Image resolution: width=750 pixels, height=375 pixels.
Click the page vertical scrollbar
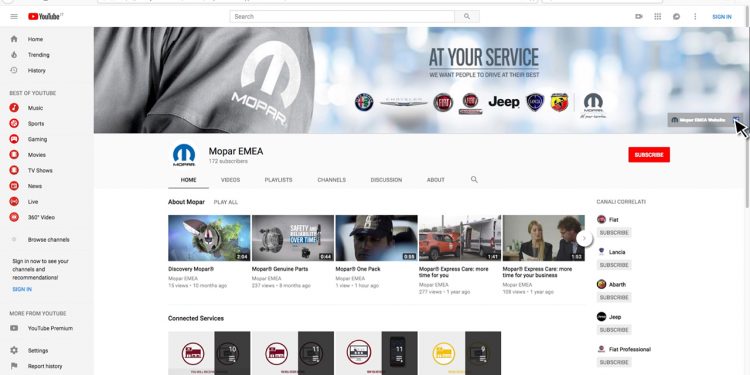point(748,117)
